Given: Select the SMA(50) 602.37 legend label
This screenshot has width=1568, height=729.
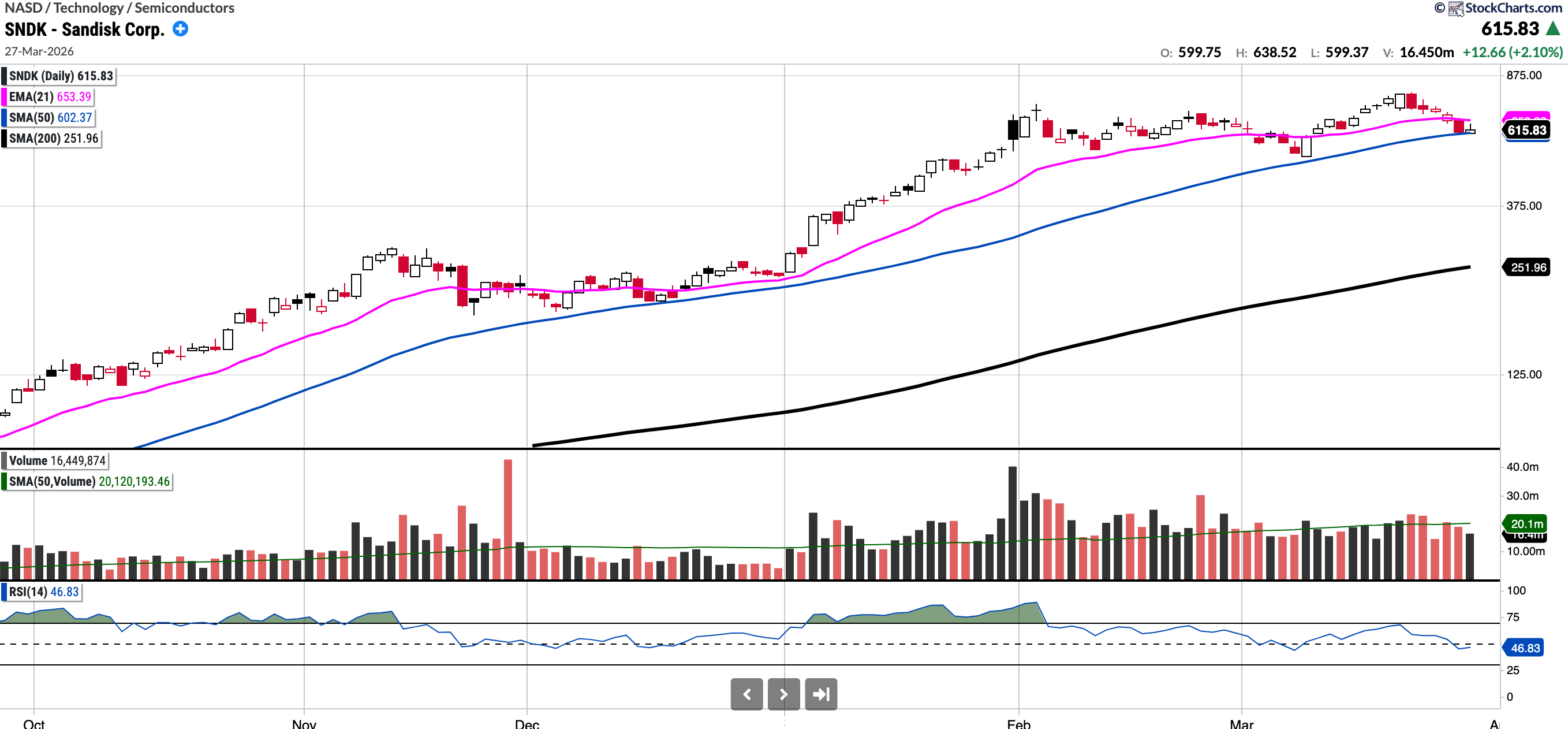Looking at the screenshot, I should click(x=51, y=117).
